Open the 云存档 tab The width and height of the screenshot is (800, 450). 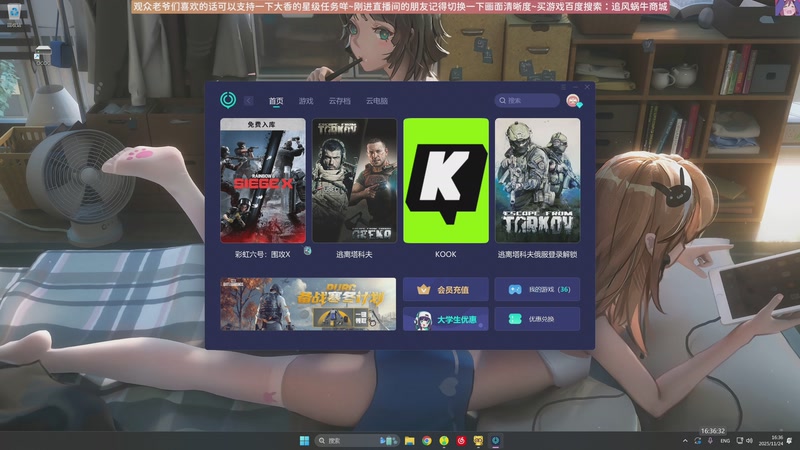[x=340, y=101]
